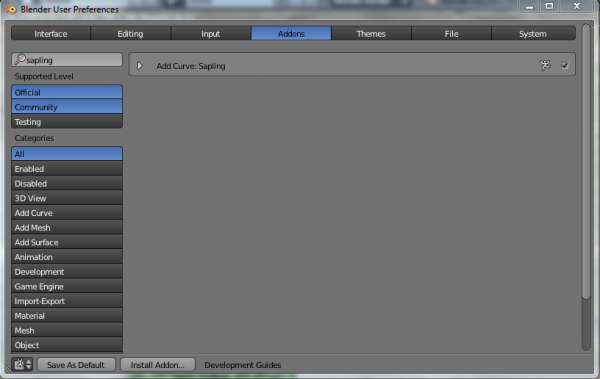Select the Mesh category

coord(67,330)
